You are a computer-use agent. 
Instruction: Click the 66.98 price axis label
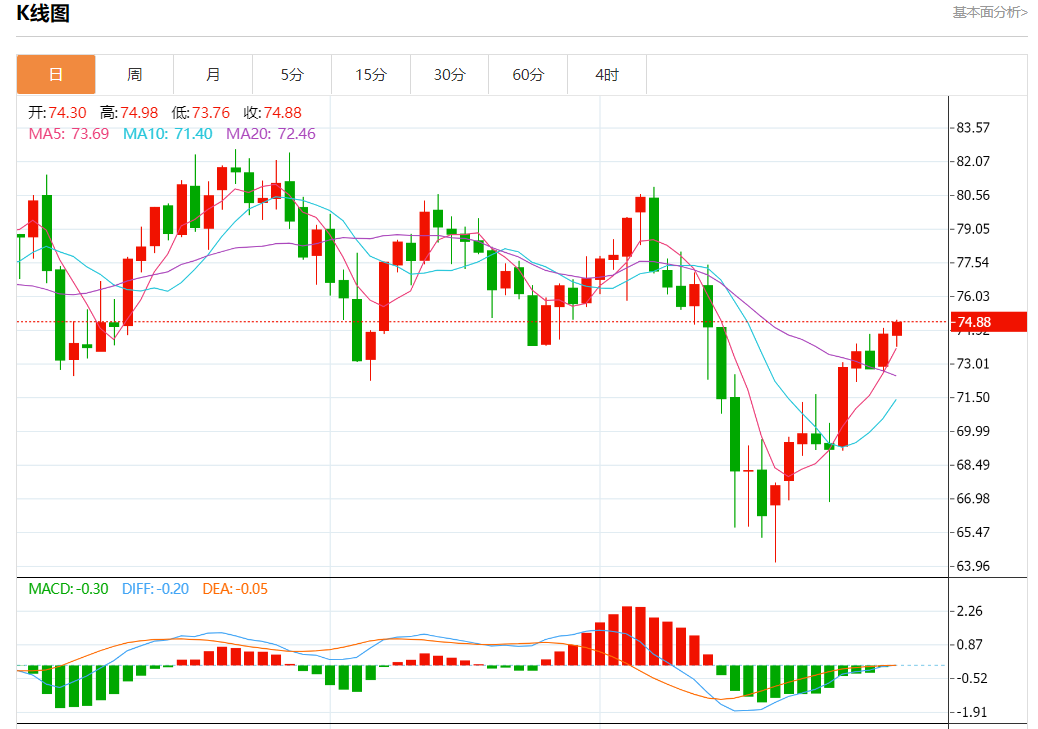tap(973, 499)
